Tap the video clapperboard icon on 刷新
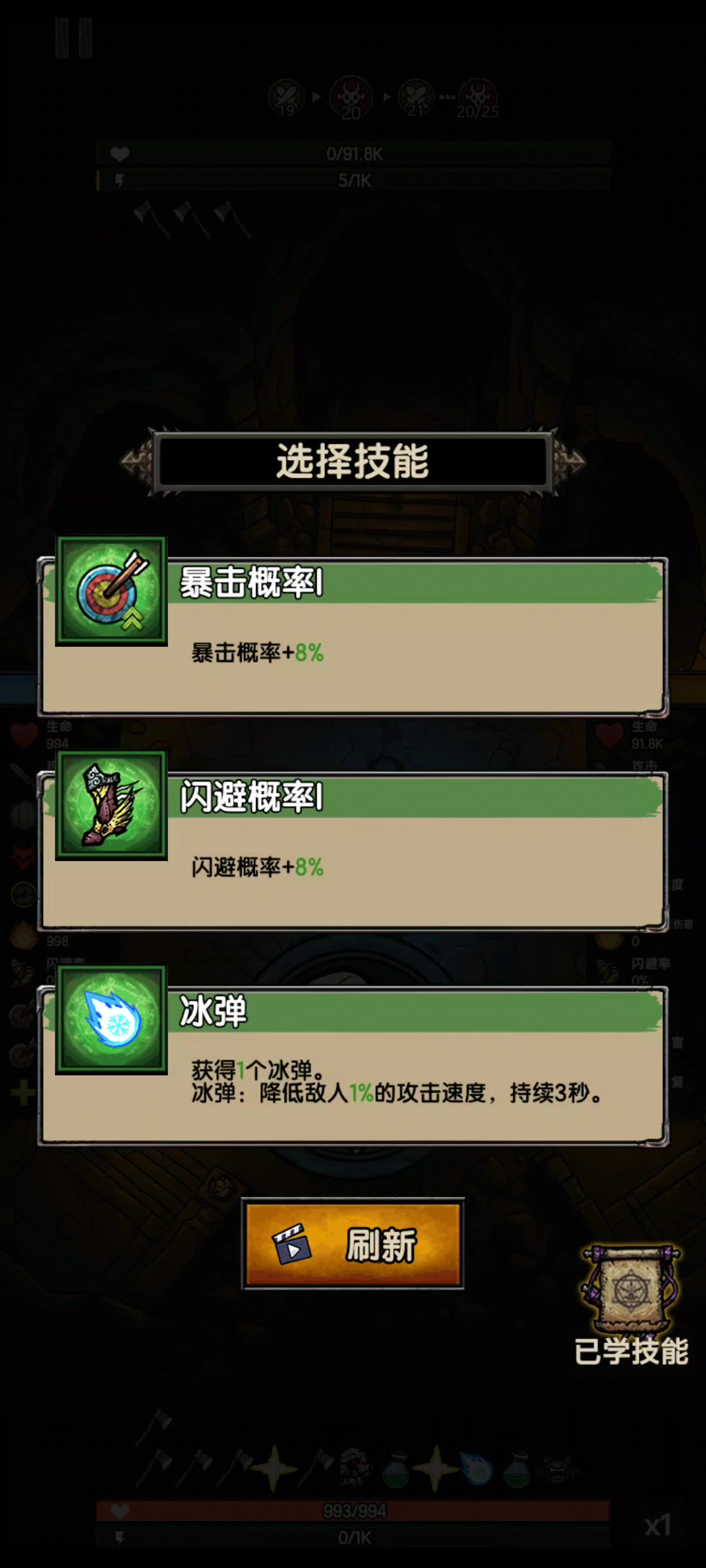The width and height of the screenshot is (706, 1568). pyautogui.click(x=292, y=1244)
